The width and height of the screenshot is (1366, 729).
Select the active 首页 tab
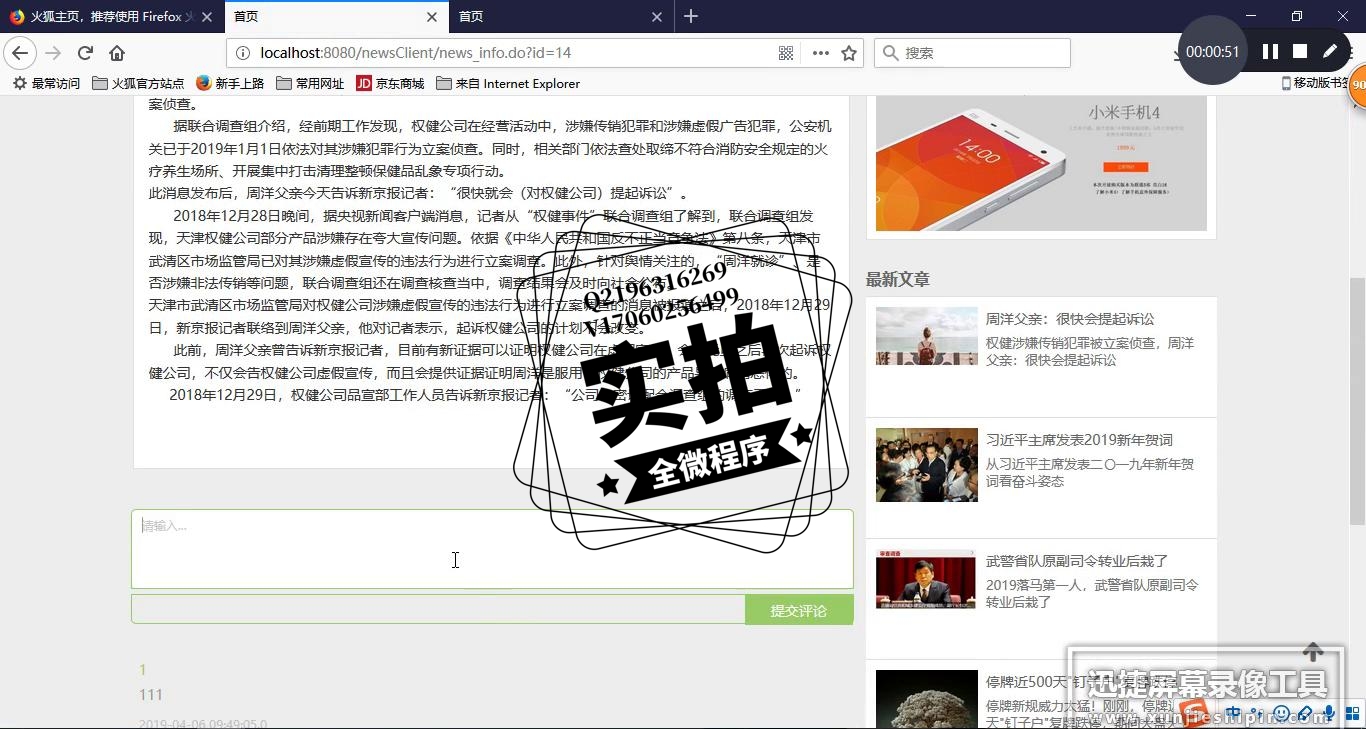(x=337, y=17)
